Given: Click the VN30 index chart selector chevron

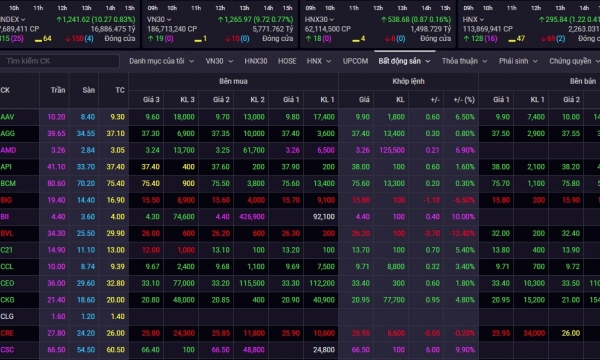Looking at the screenshot, I should (169, 20).
